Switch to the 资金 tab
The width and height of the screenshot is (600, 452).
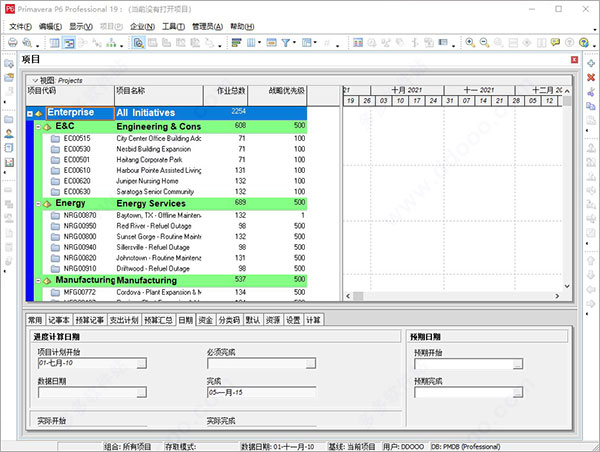[x=205, y=320]
